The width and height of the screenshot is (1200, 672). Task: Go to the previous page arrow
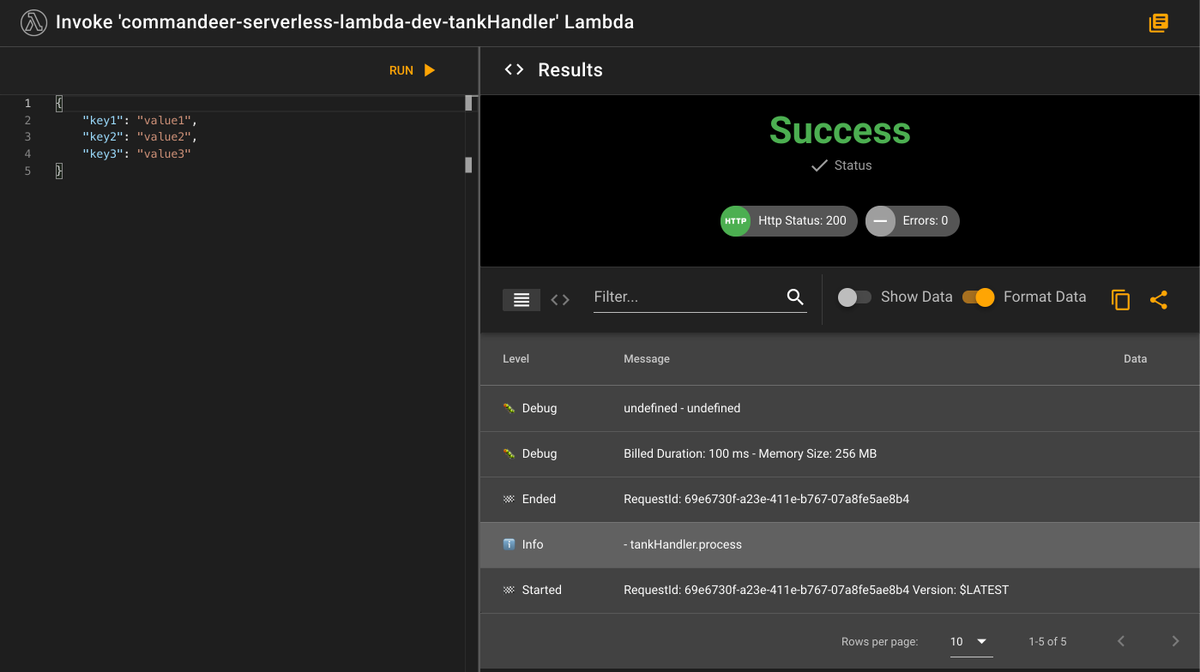pyautogui.click(x=1121, y=641)
